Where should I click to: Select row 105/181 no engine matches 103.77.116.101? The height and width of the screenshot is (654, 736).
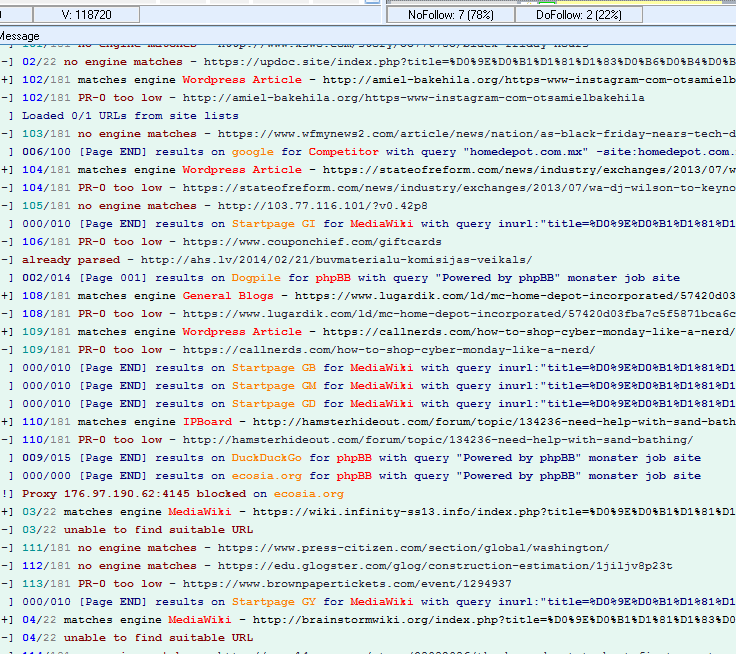(x=368, y=206)
